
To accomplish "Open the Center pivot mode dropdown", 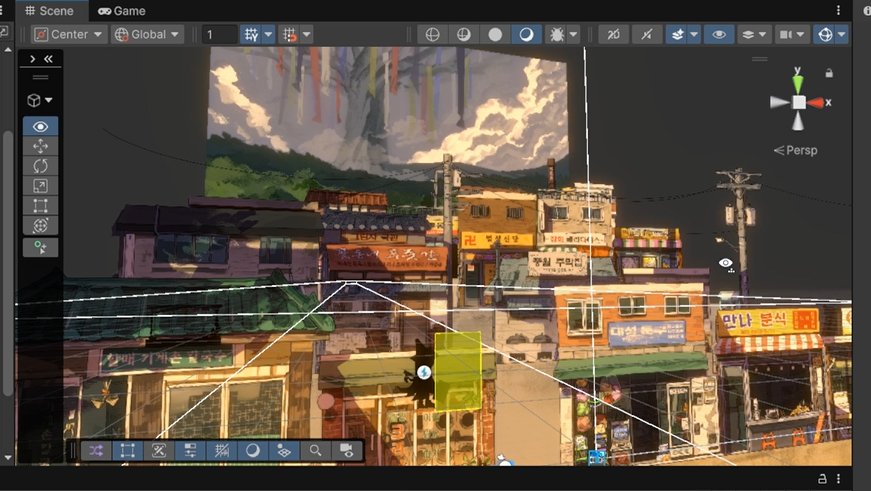I will click(x=69, y=34).
